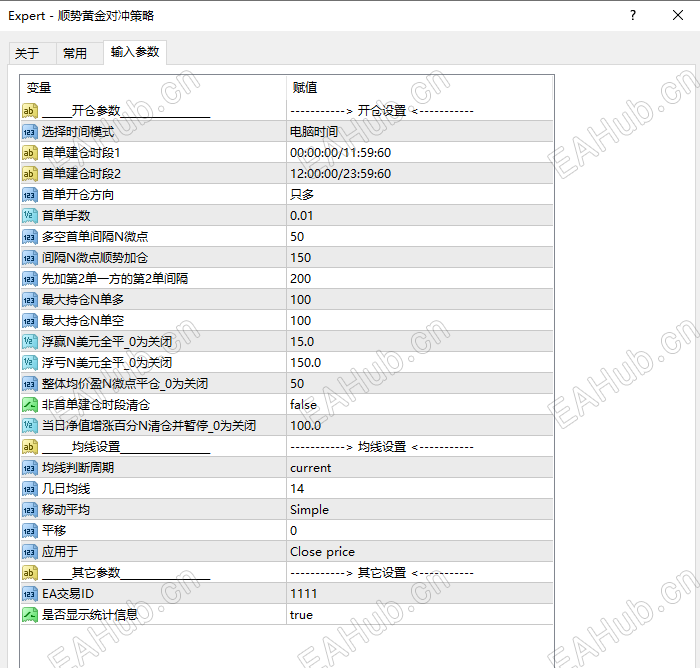The height and width of the screenshot is (668, 700).
Task: Click the double-type icon beside 浮亏N美元全平_0为关闭
Action: pos(29,363)
